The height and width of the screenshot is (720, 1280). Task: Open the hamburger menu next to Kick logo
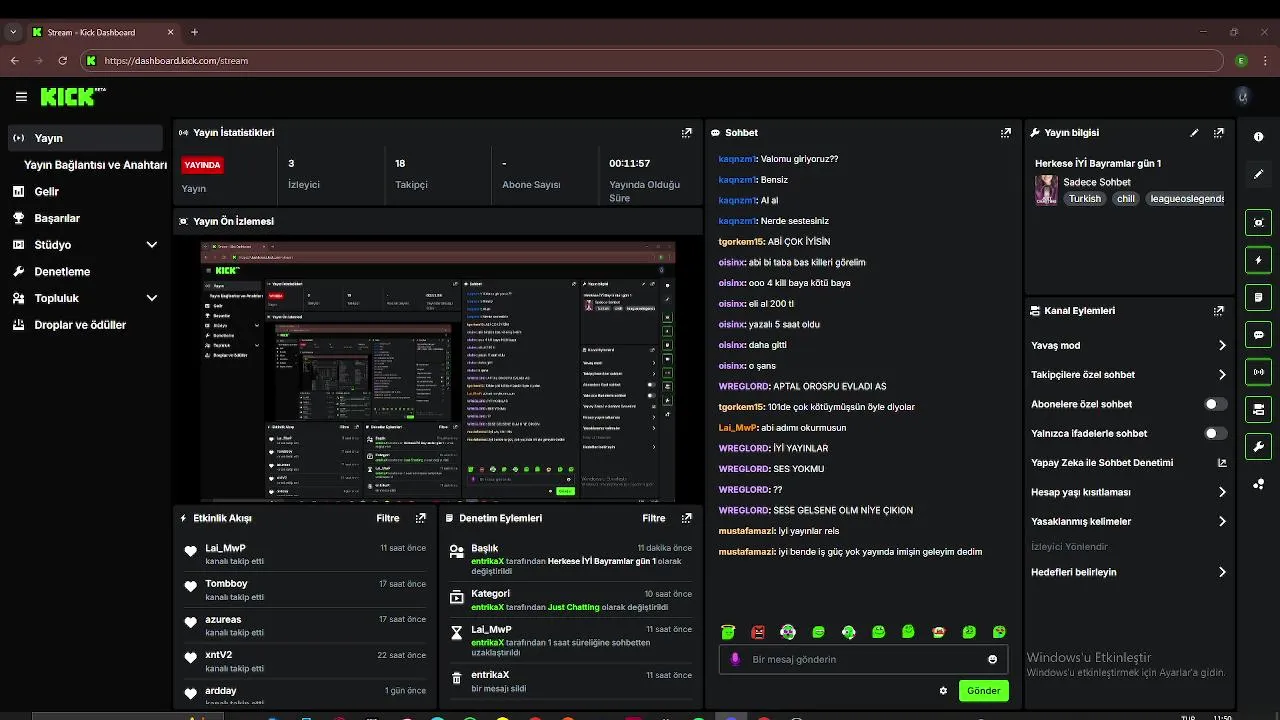[21, 97]
